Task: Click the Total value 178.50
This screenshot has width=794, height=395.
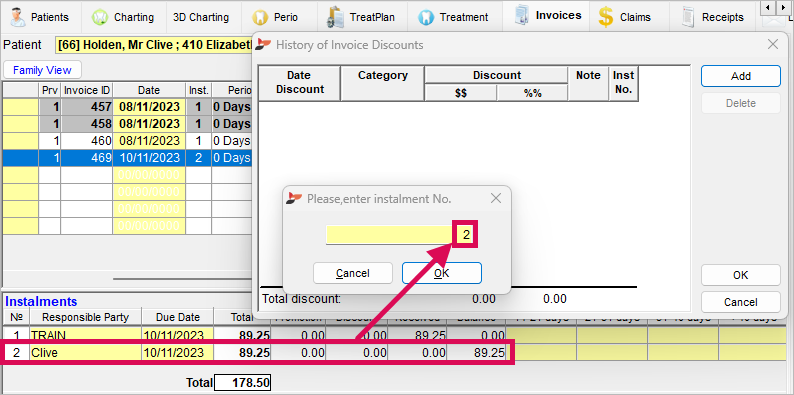Action: click(x=243, y=382)
